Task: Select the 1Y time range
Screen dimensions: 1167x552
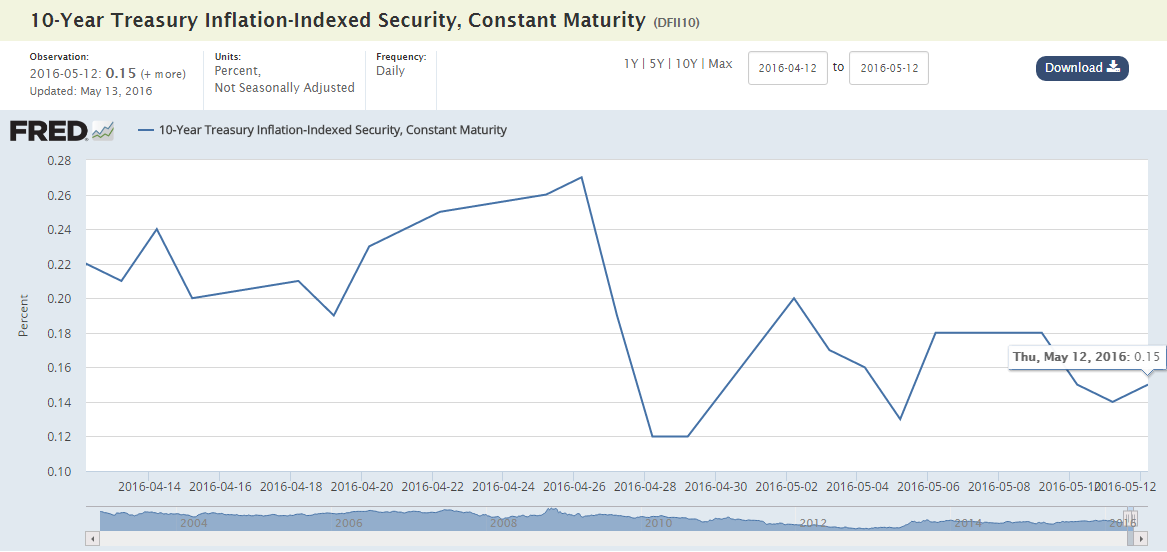Action: click(631, 64)
